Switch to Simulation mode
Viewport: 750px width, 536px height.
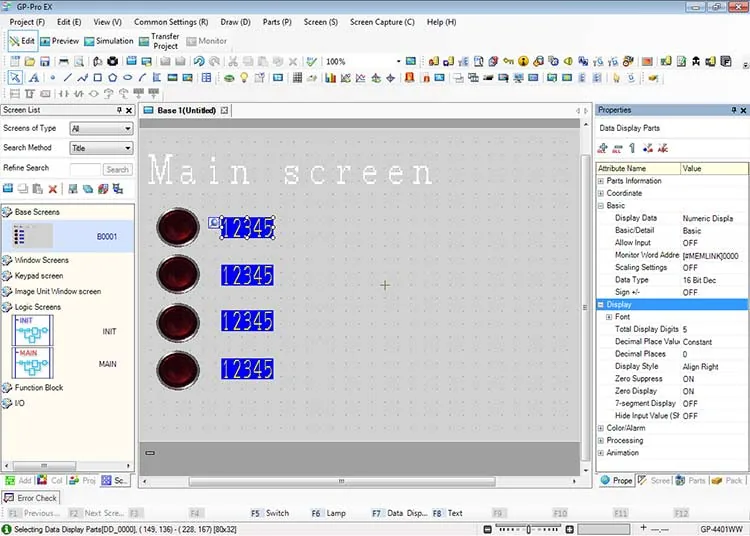pyautogui.click(x=109, y=41)
